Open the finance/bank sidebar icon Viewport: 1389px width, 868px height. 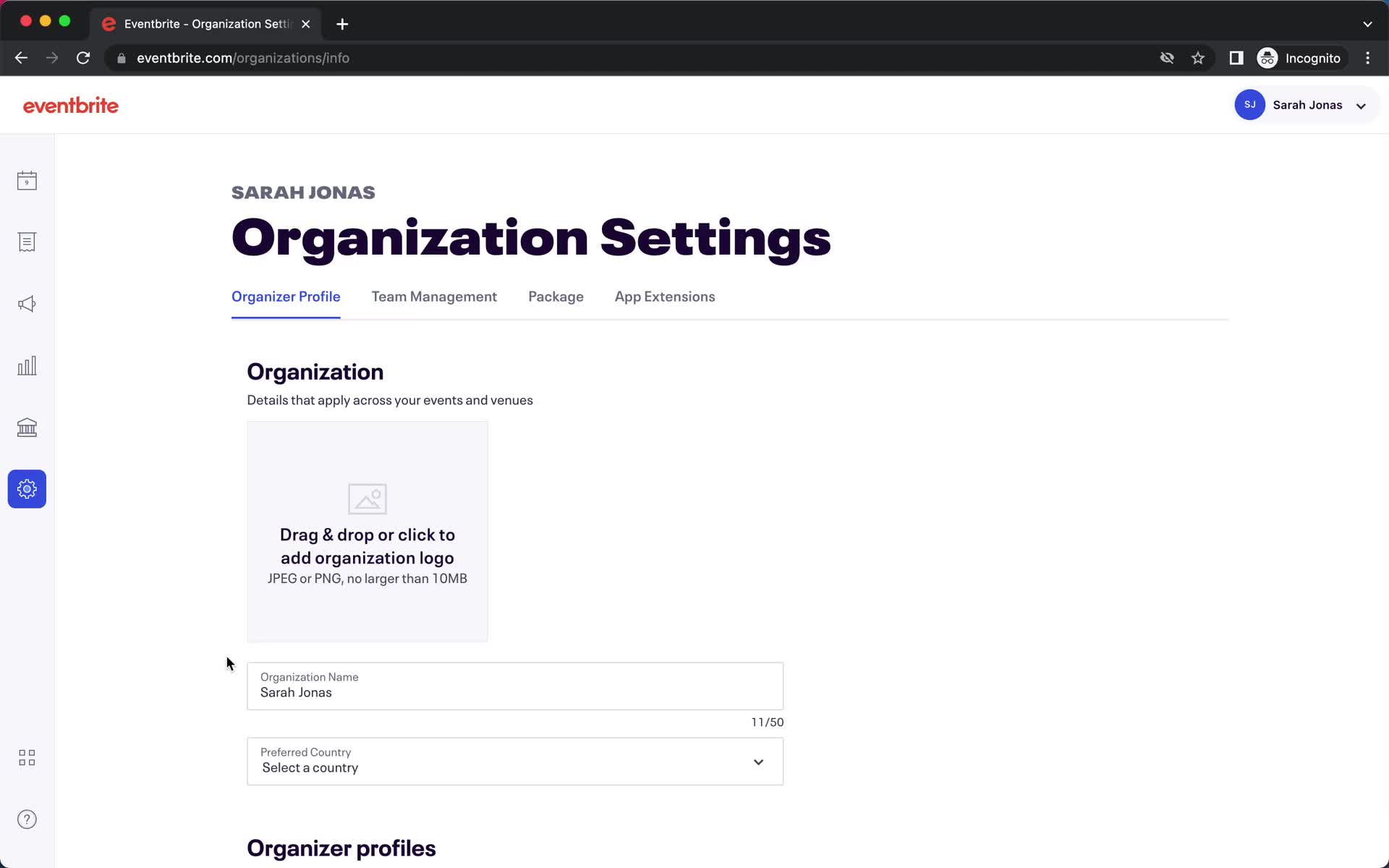coord(27,427)
